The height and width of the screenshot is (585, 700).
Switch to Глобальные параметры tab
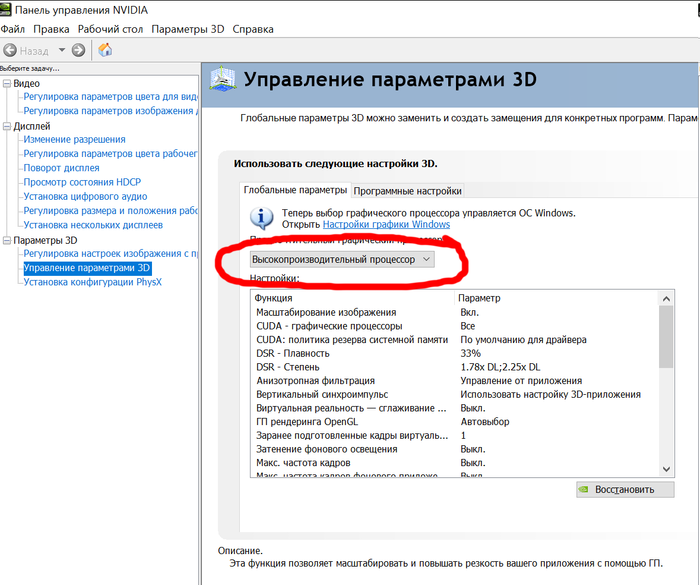tap(295, 190)
